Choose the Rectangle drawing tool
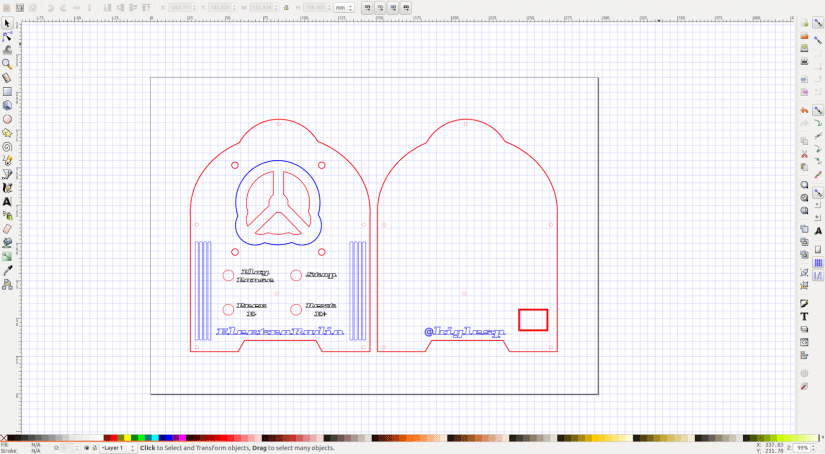This screenshot has width=825, height=454. 7,91
